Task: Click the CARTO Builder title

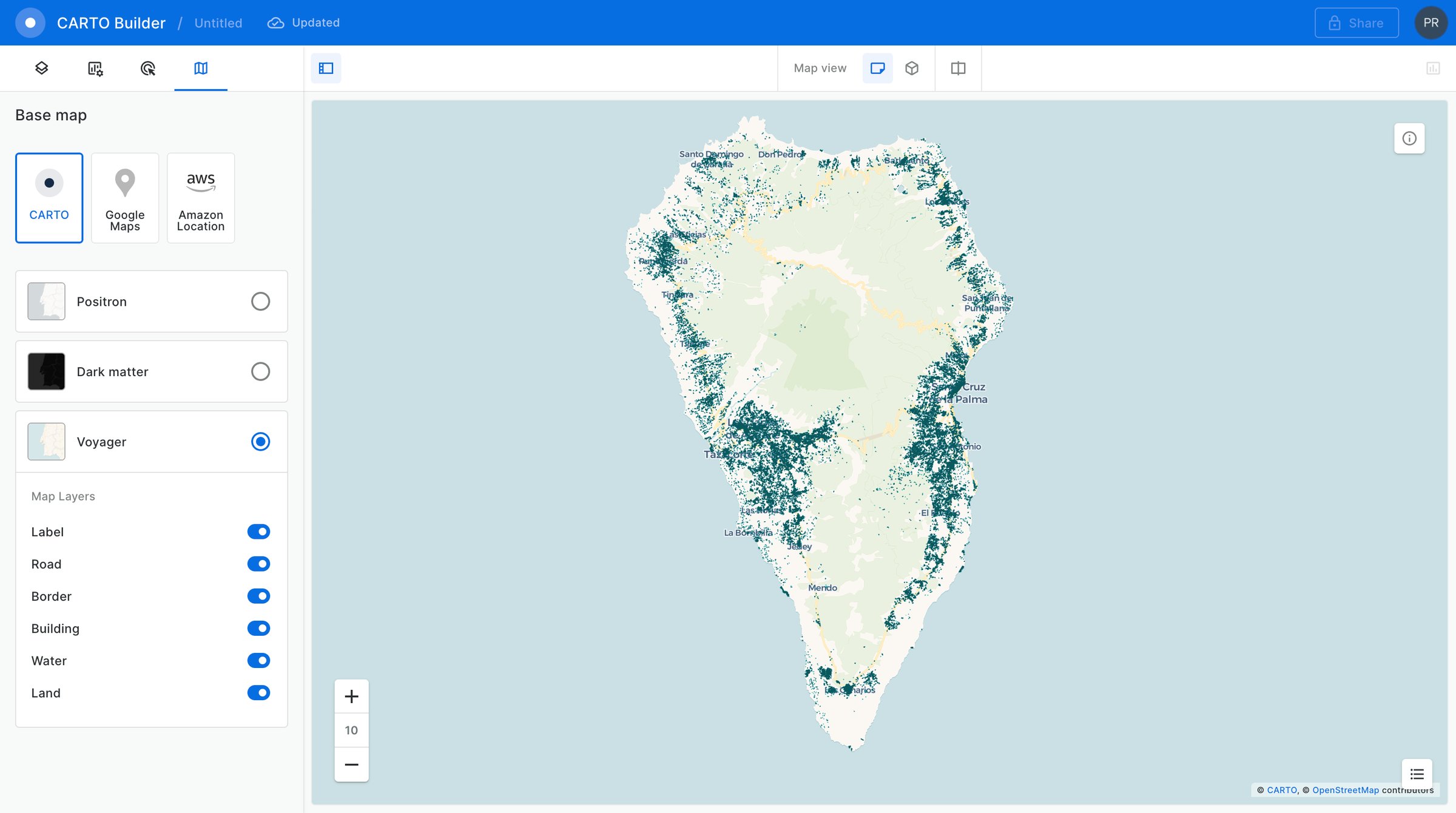Action: click(111, 23)
